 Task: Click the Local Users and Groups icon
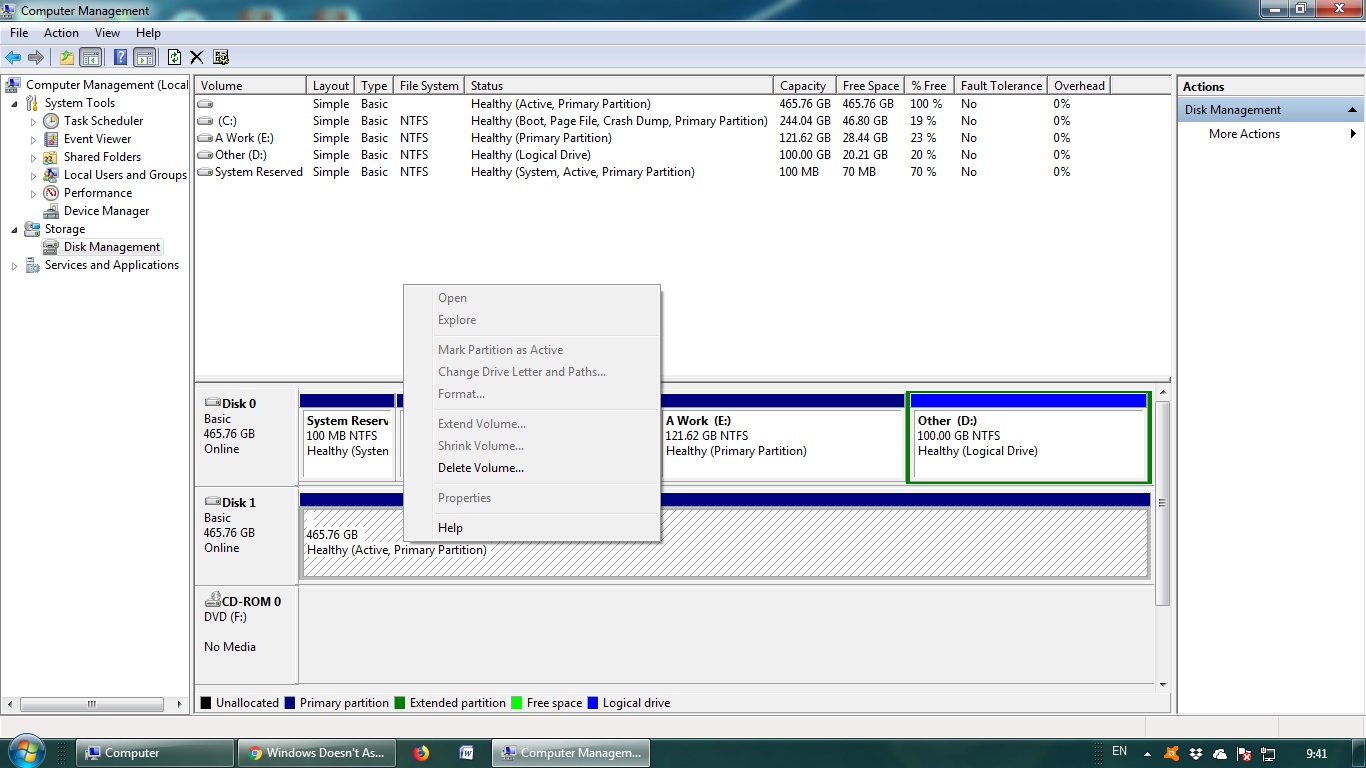tap(51, 175)
